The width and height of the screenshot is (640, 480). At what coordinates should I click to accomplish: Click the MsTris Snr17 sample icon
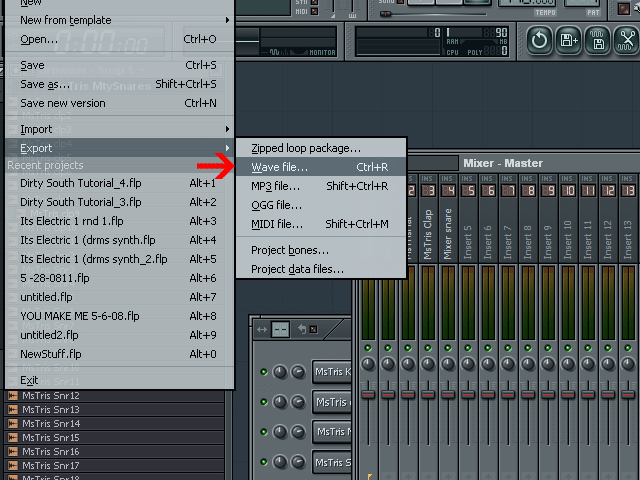pos(13,466)
